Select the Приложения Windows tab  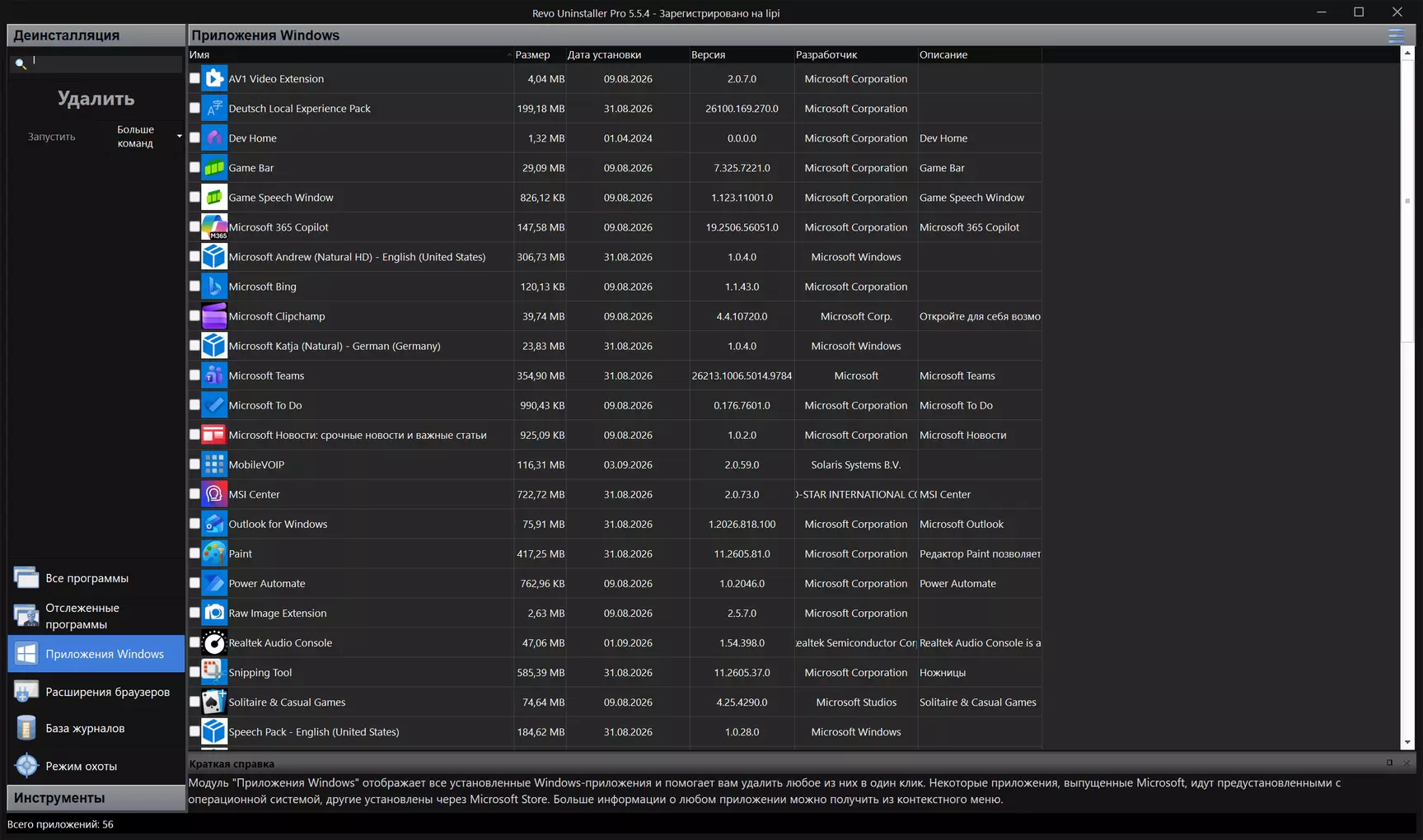pos(96,654)
